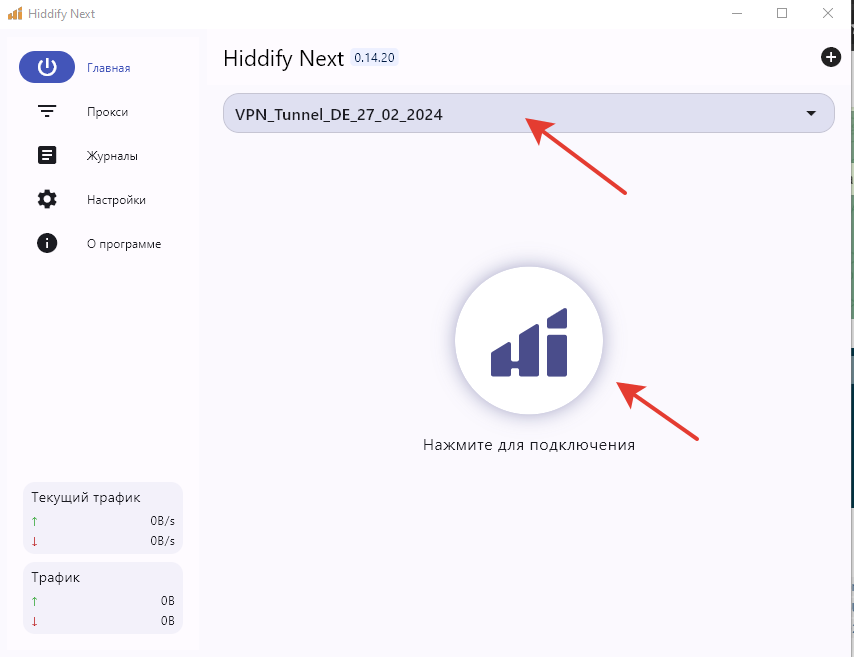Open the О программе info icon

[47, 243]
